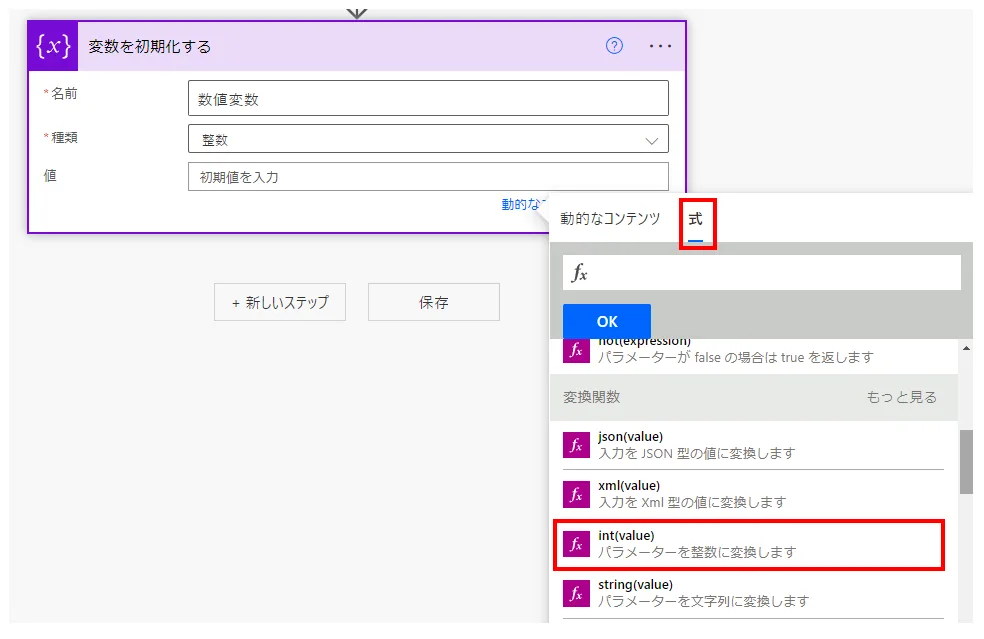Click the 値 initial value input field

pos(428,177)
